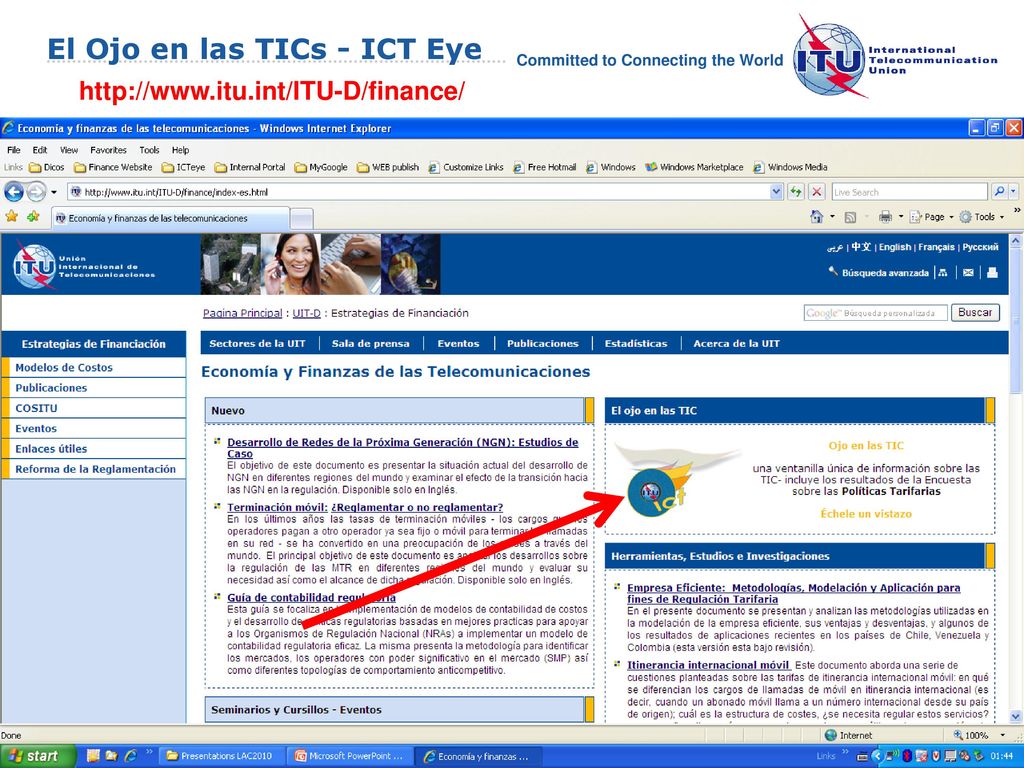Viewport: 1024px width, 768px height.
Task: Expand the toolbar overflow chevron
Action: 1016,210
